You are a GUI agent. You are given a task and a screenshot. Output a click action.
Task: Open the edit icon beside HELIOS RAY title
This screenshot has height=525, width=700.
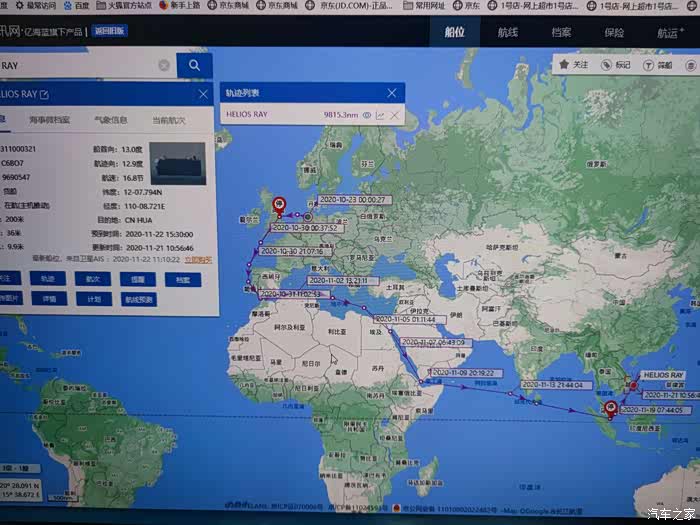point(44,94)
